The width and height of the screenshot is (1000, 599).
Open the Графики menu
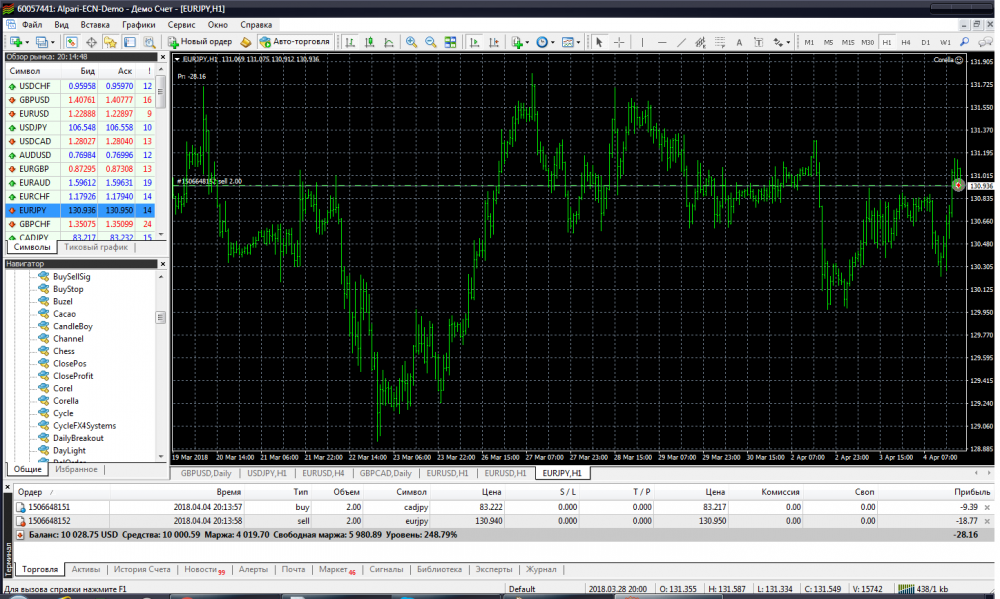[138, 25]
